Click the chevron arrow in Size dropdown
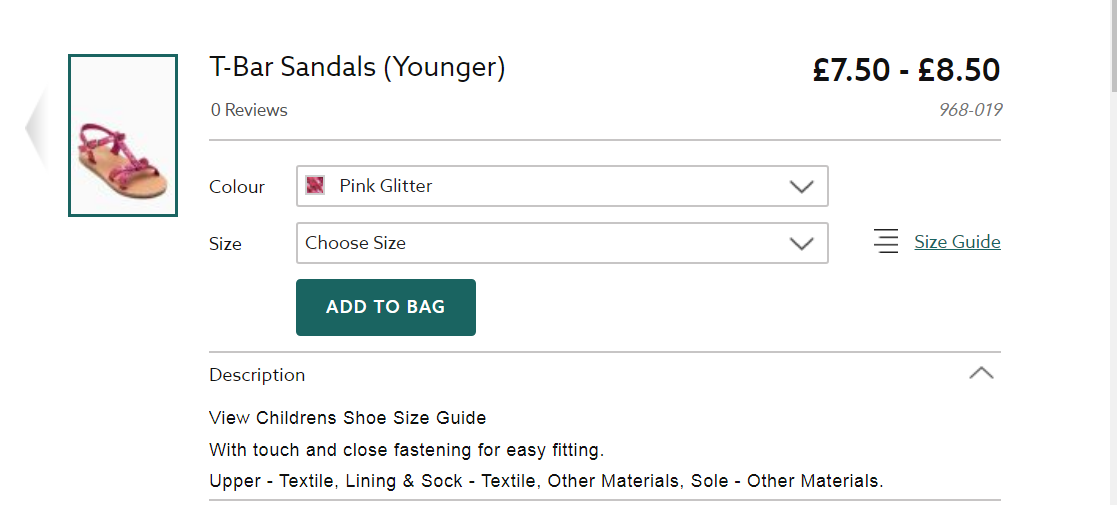The height and width of the screenshot is (505, 1117). (x=801, y=243)
